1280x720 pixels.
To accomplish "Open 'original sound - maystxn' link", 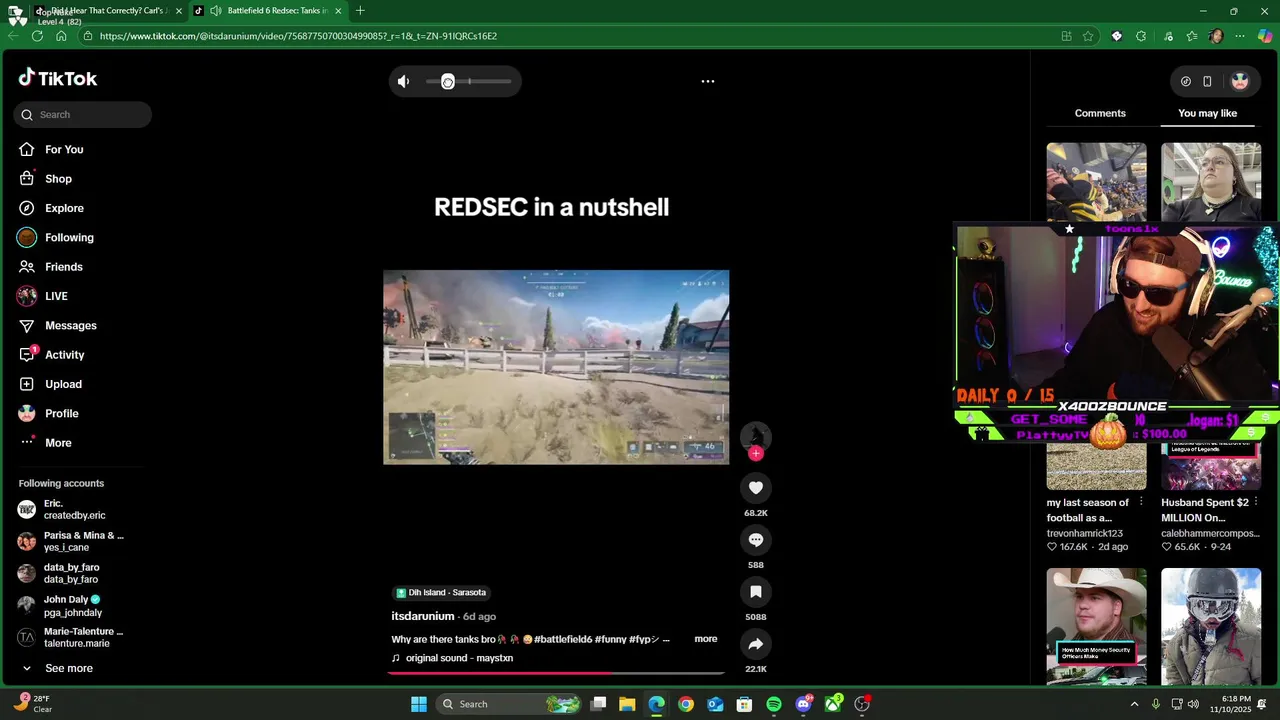I will tap(459, 658).
